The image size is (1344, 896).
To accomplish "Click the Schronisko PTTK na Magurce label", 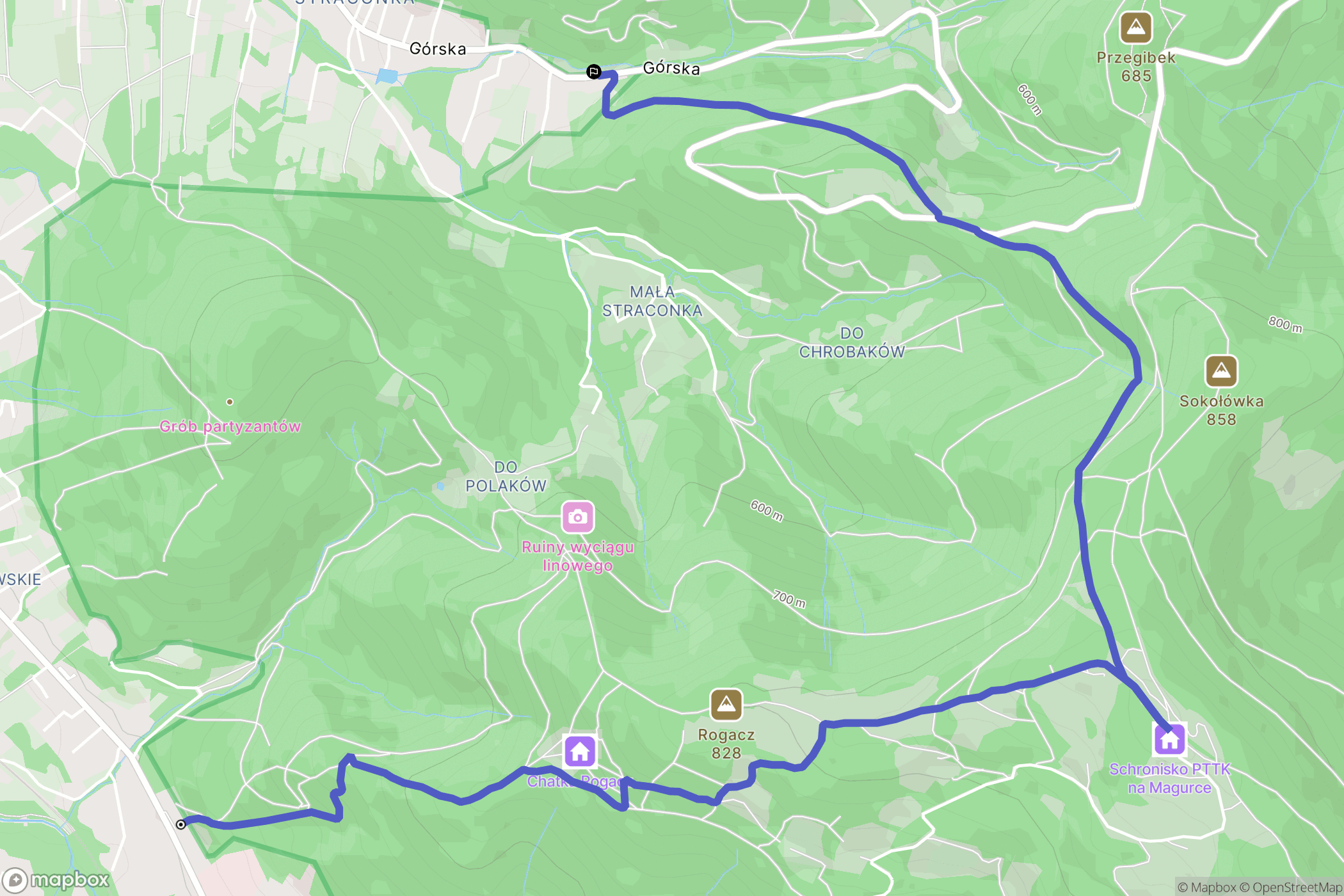I will pos(1169,778).
